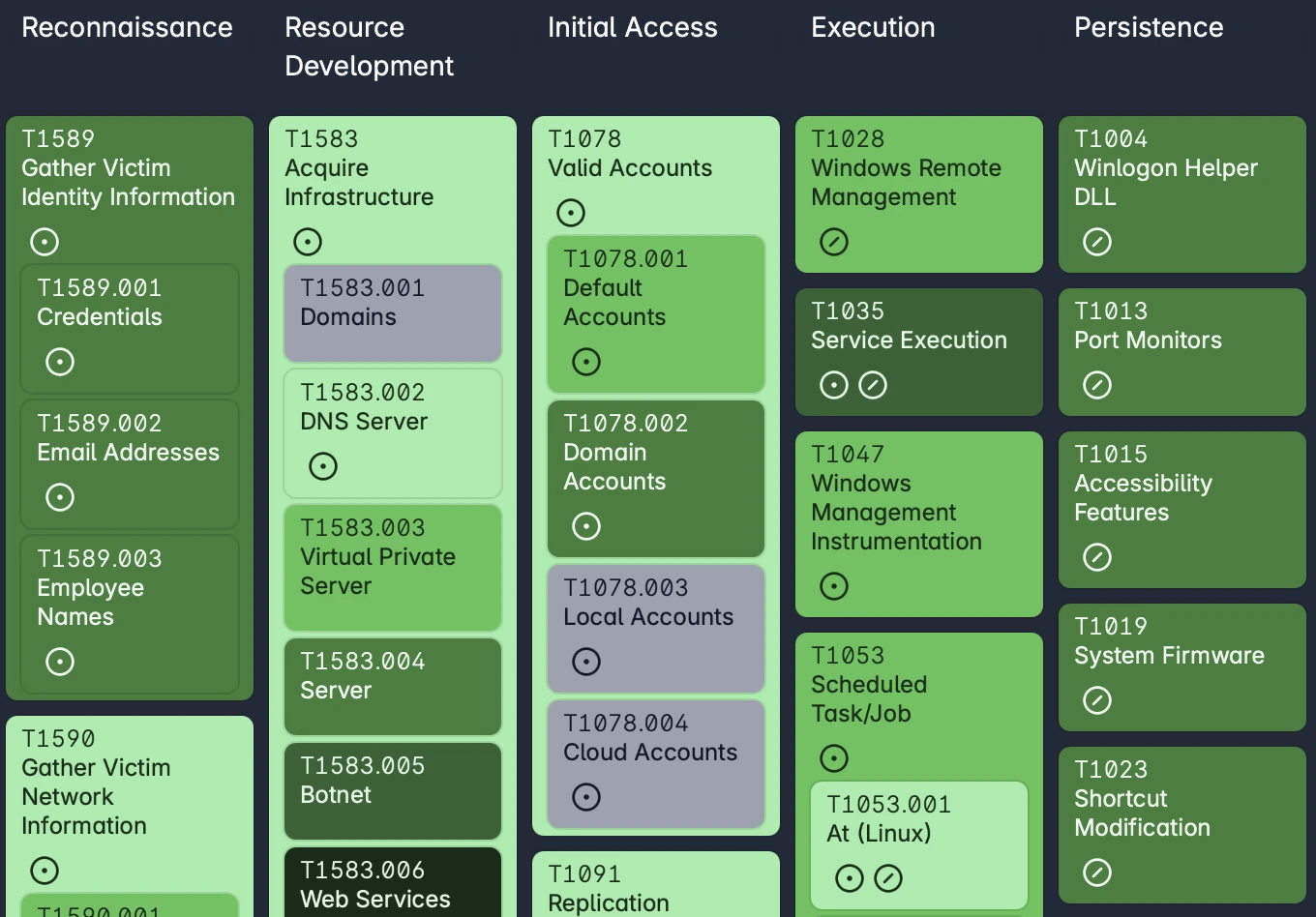This screenshot has width=1316, height=917.
Task: Click the target icon under Windows Management Instrumentation
Action: 834,586
